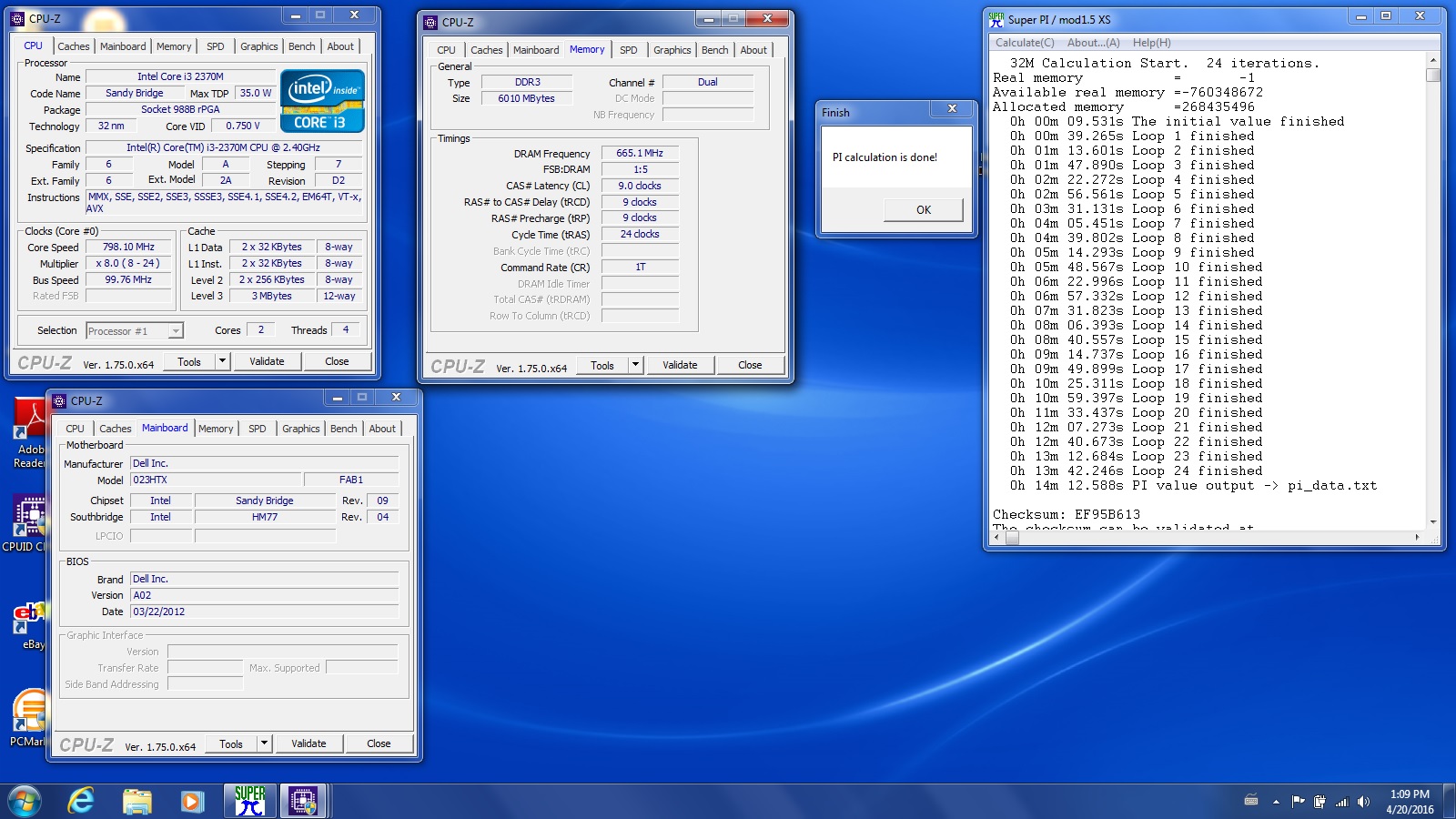Image resolution: width=1456 pixels, height=819 pixels.
Task: Click Super PI horizontal scrollbar right arrow
Action: point(1418,538)
